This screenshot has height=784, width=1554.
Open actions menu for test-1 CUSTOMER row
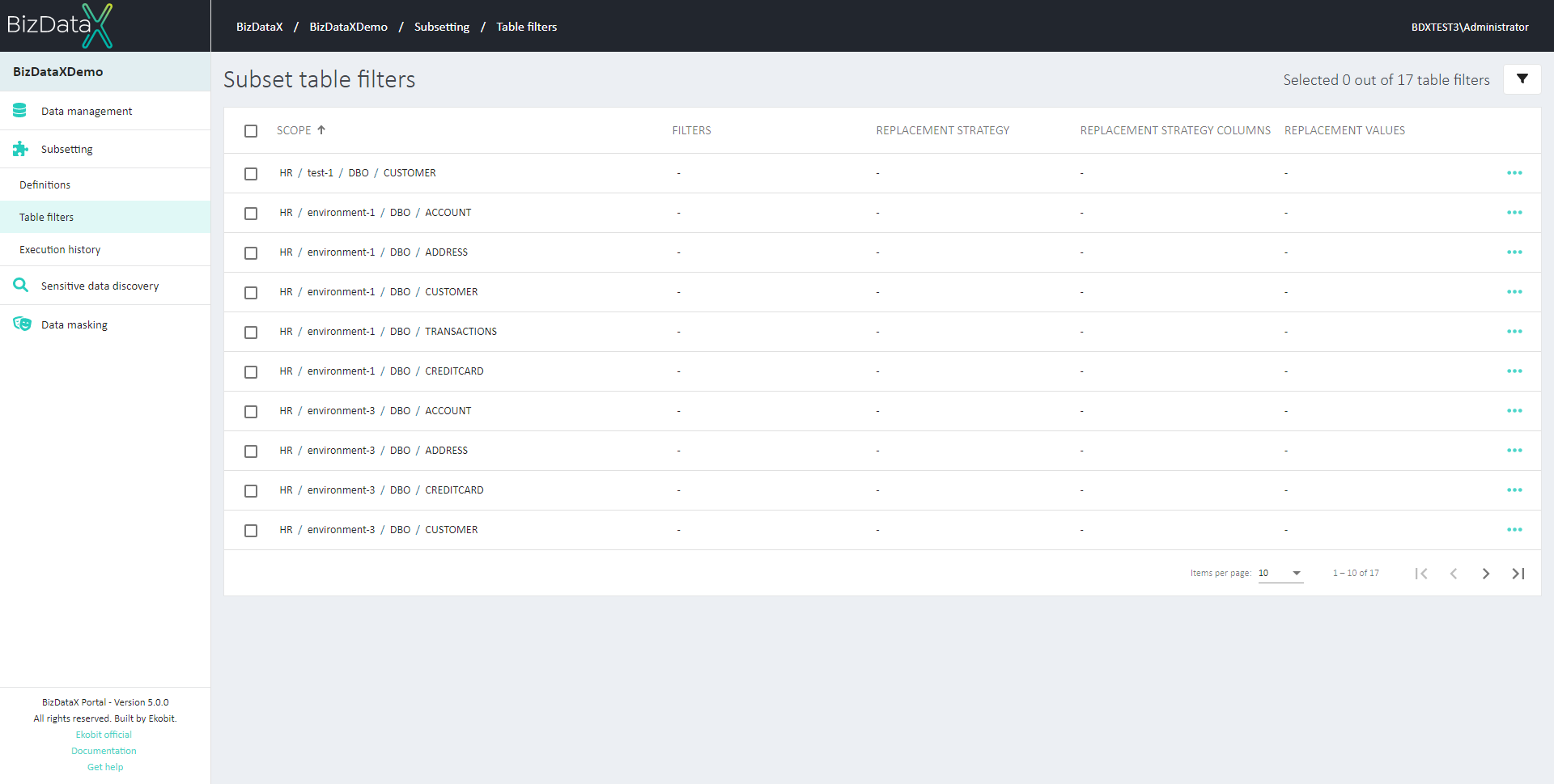point(1514,173)
